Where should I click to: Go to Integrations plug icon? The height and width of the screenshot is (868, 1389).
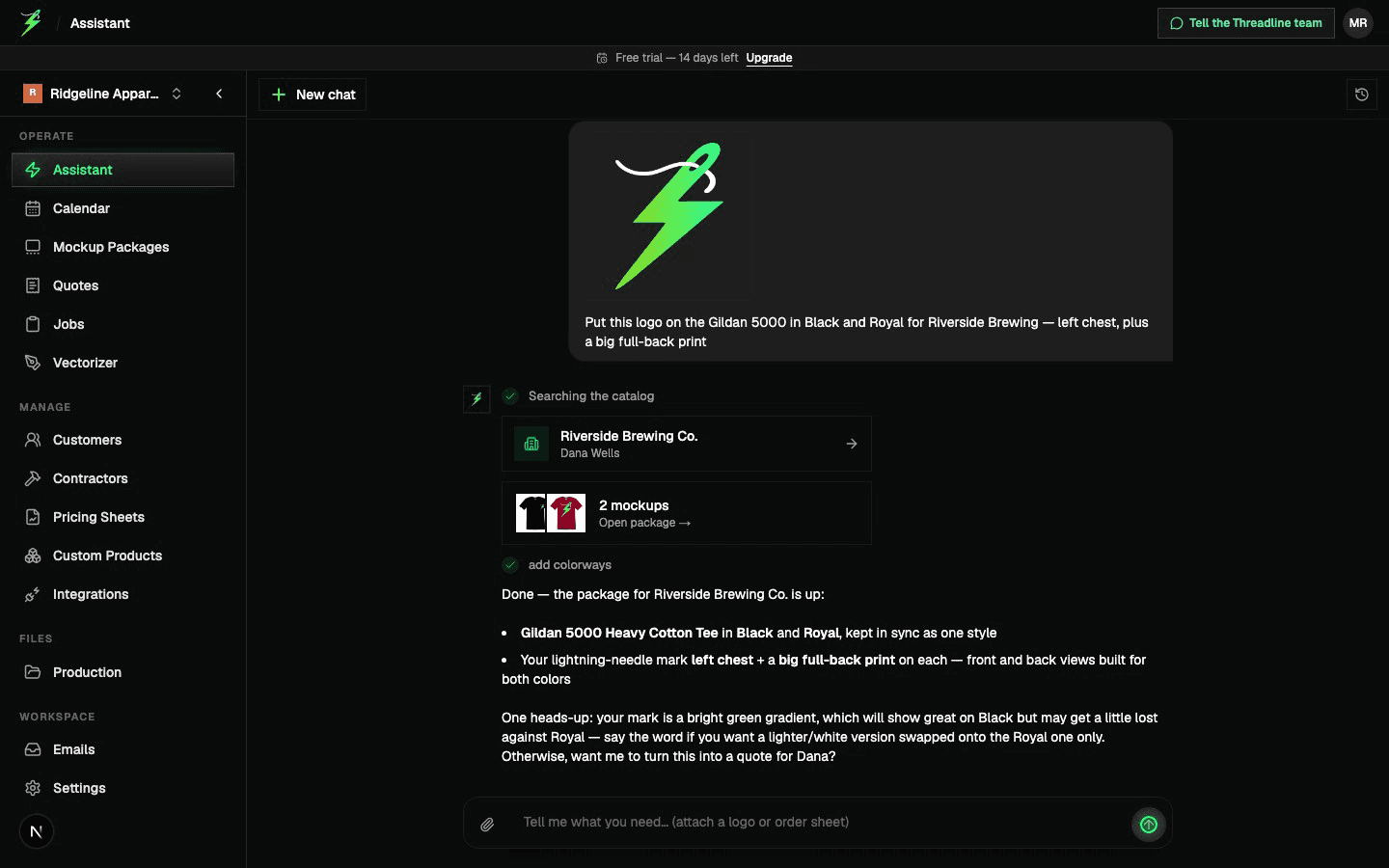(33, 594)
